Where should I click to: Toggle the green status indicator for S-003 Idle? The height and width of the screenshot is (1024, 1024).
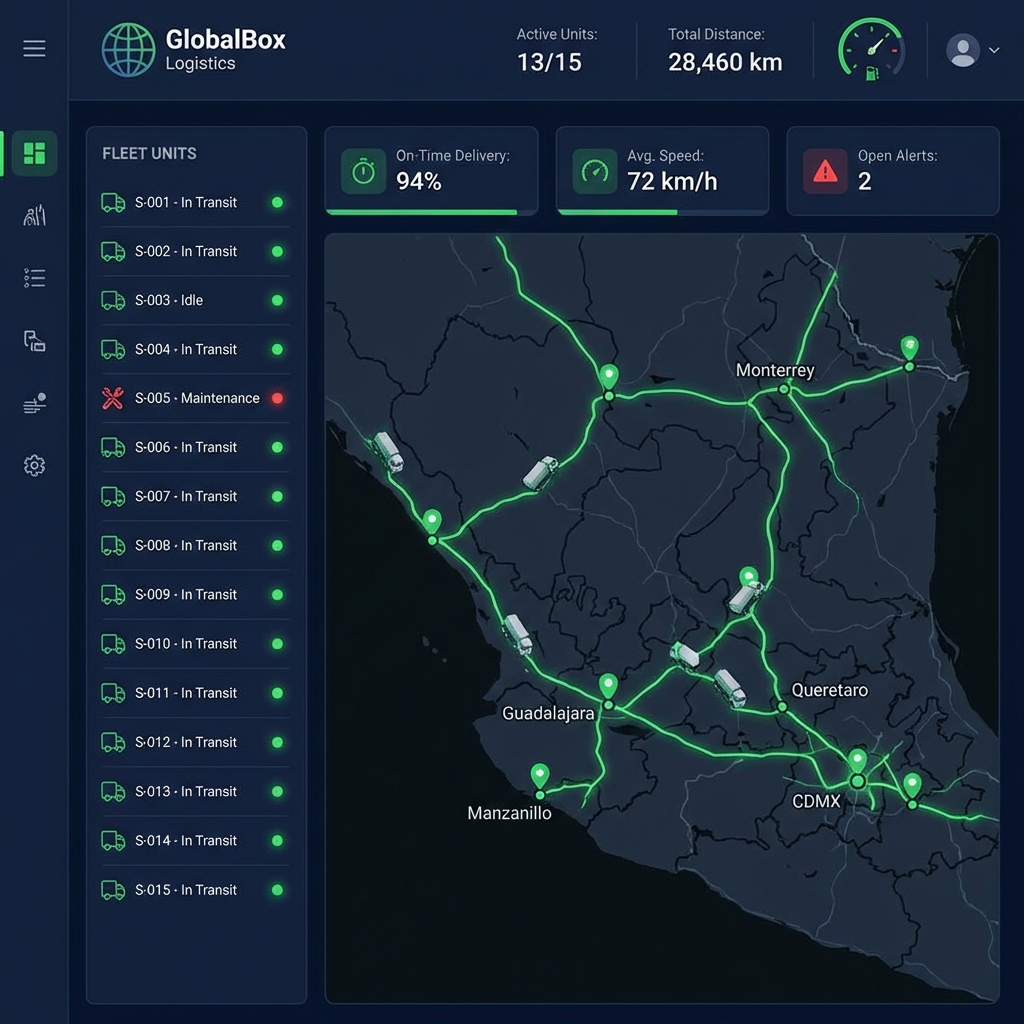pyautogui.click(x=277, y=300)
